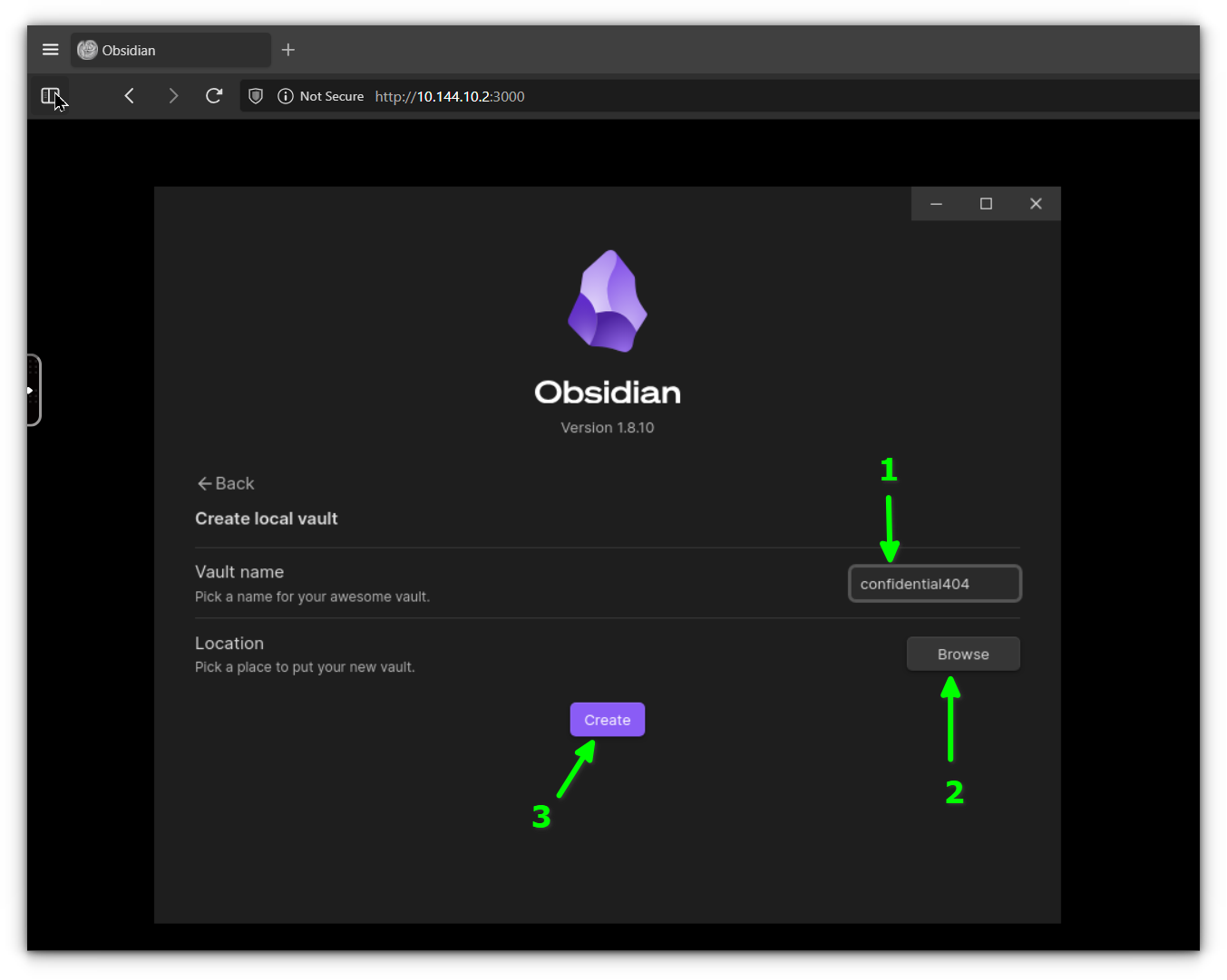The height and width of the screenshot is (980, 1227).
Task: Click the Location label
Action: pos(229,643)
